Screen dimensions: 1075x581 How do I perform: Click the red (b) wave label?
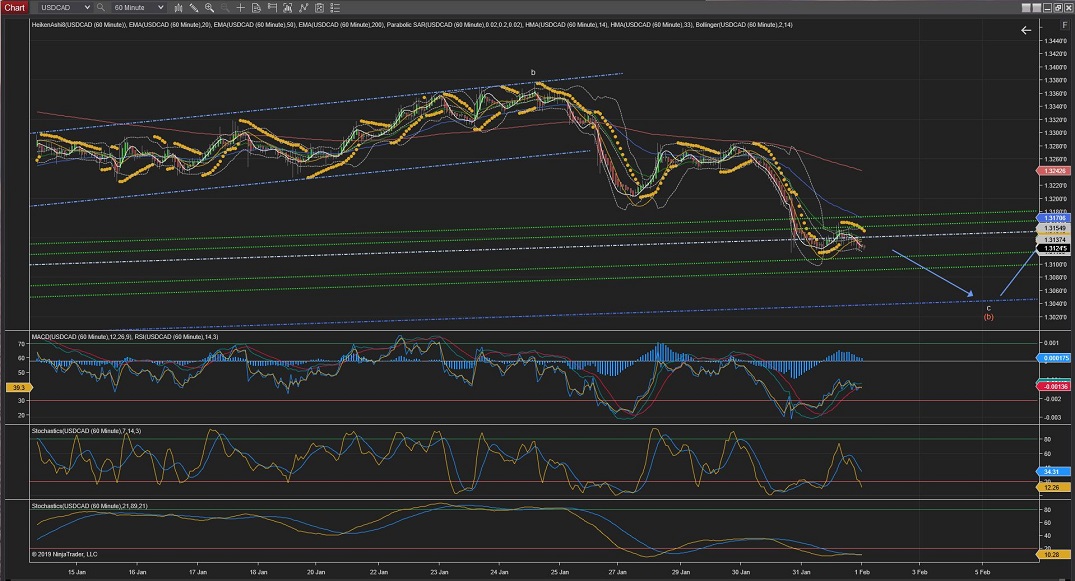coord(988,317)
